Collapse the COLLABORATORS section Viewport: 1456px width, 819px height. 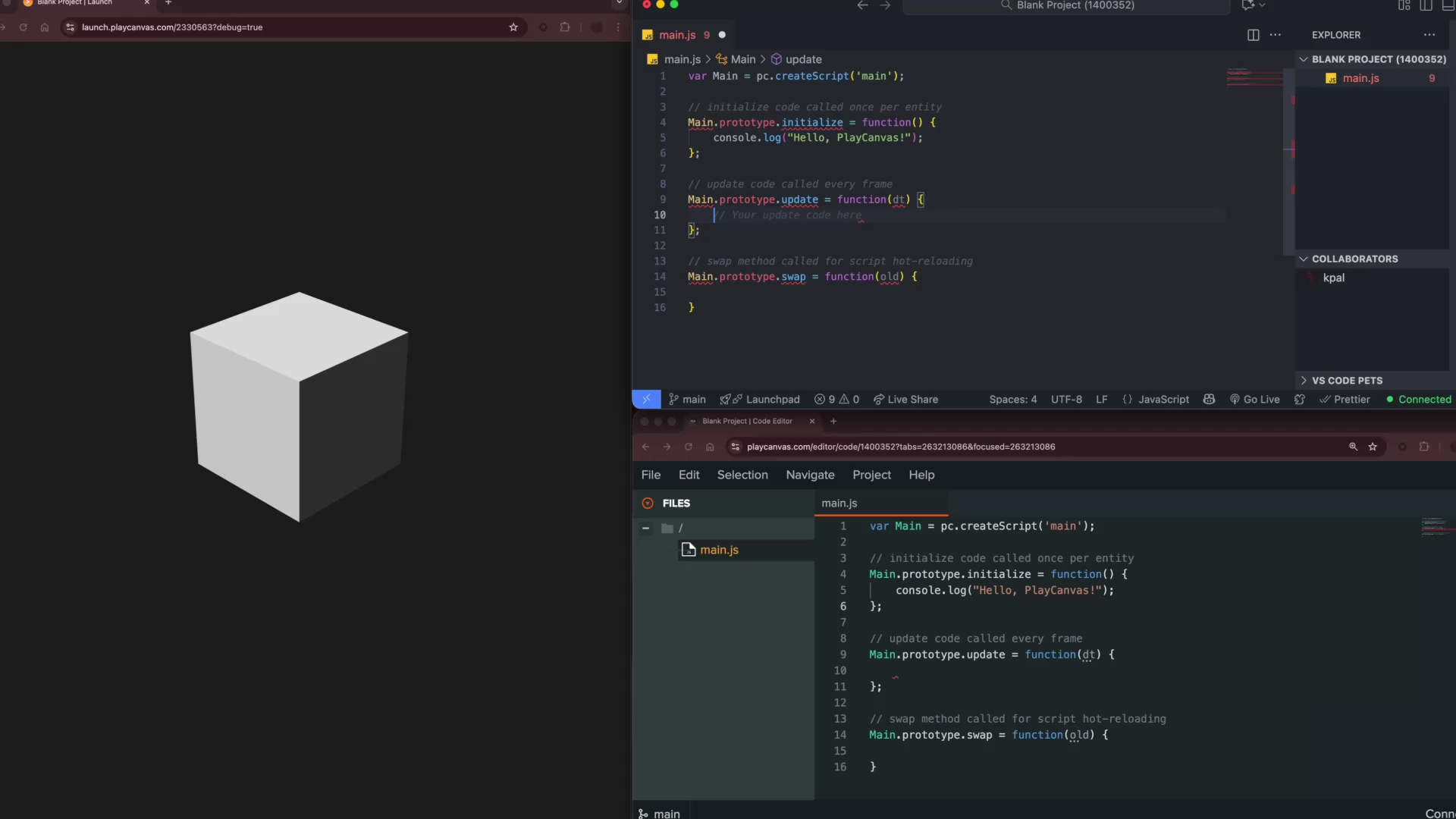pyautogui.click(x=1304, y=259)
